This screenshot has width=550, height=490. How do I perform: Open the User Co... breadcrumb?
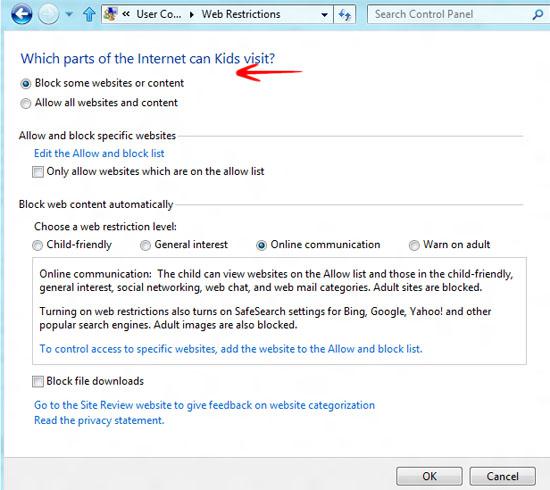pyautogui.click(x=159, y=14)
